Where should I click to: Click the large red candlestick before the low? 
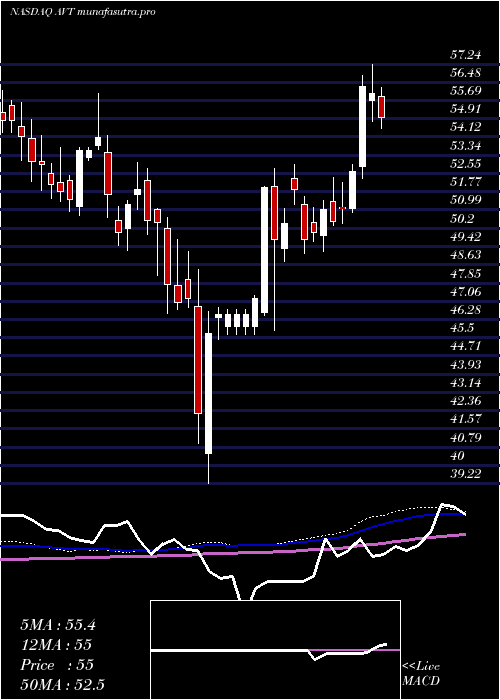(198, 360)
